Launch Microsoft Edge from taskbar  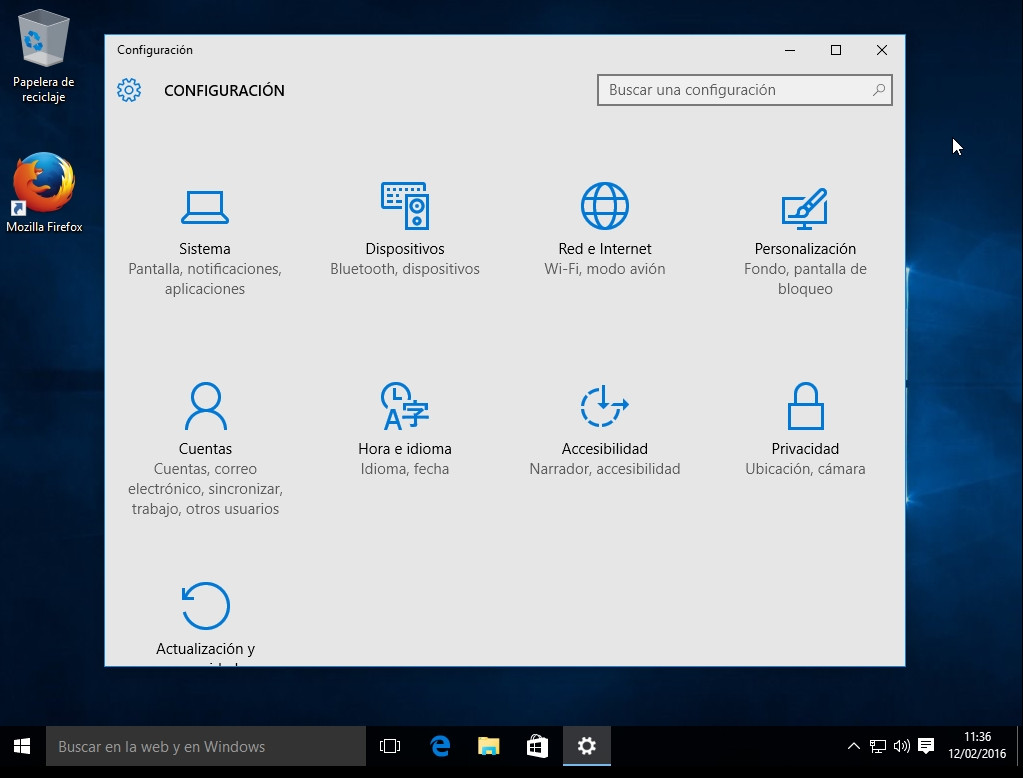point(440,746)
